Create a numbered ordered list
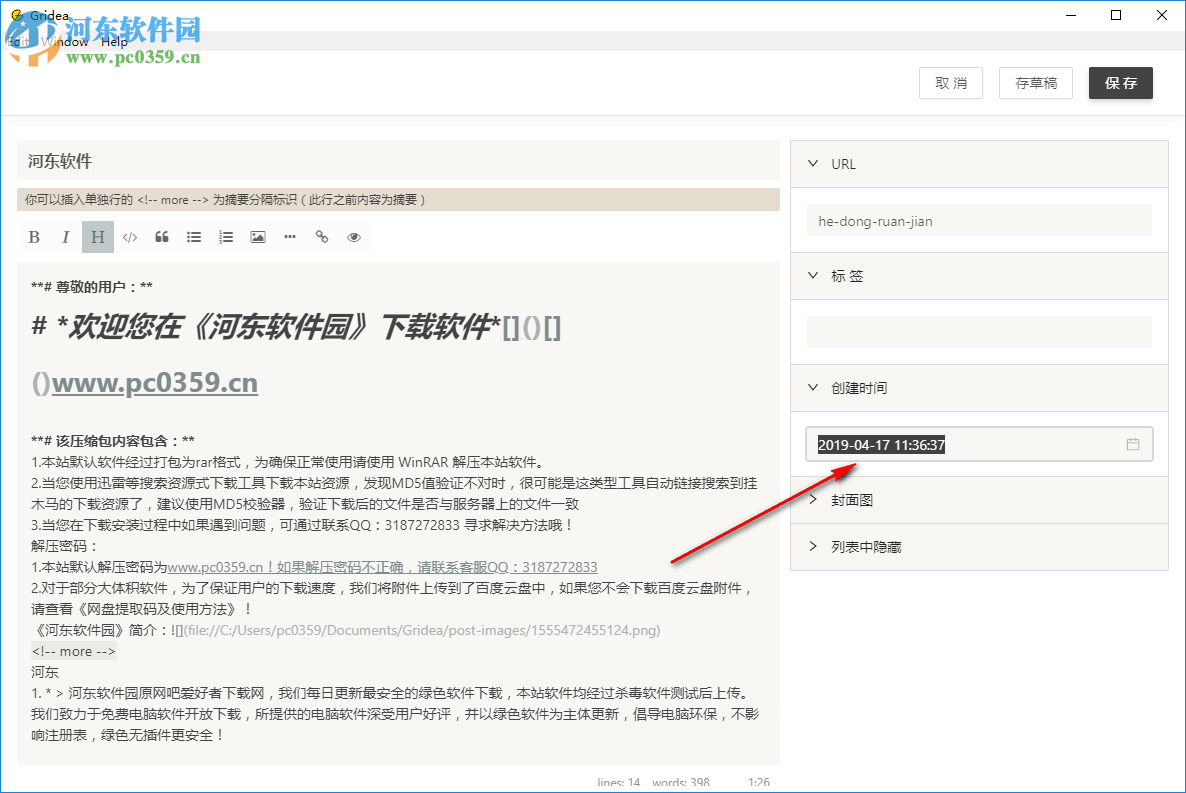 [x=225, y=237]
